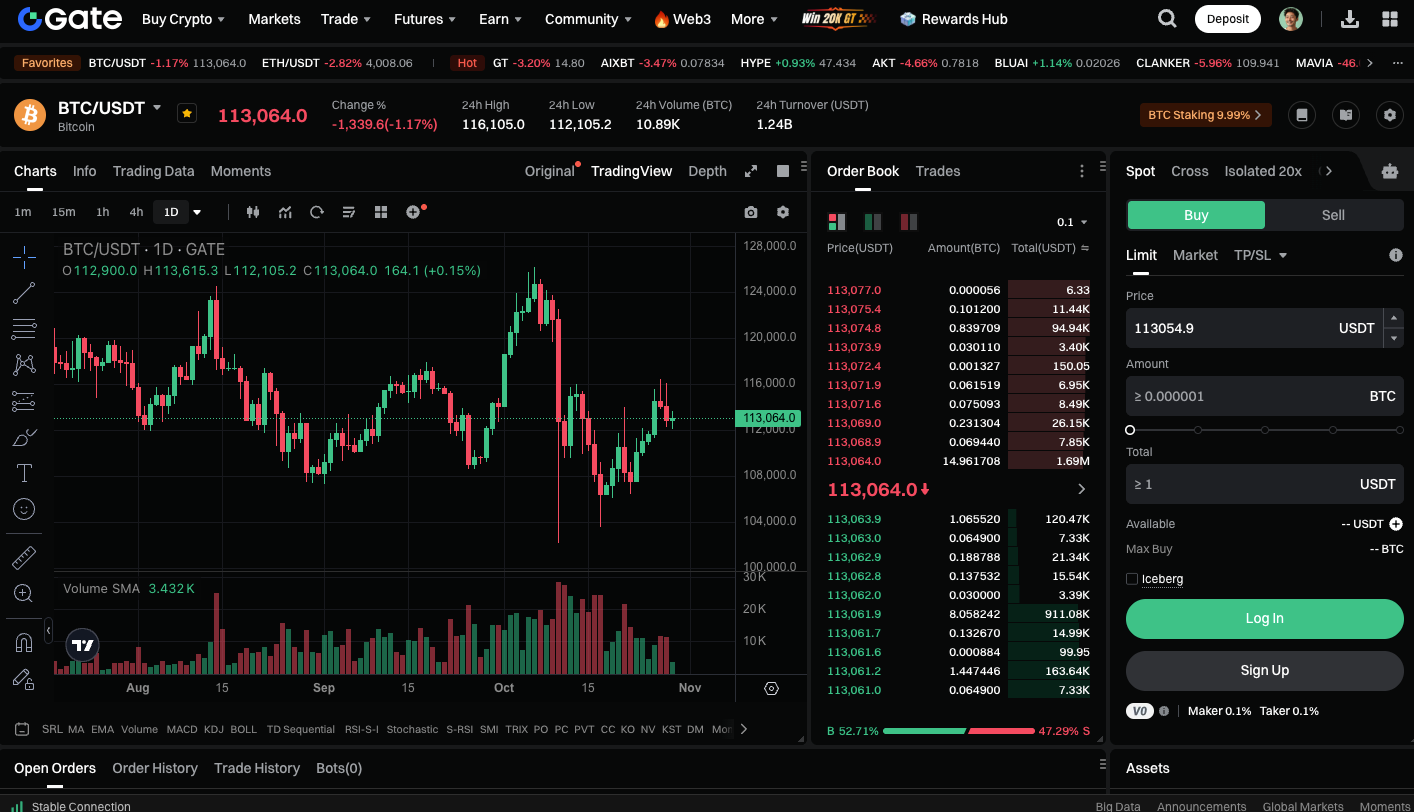Expand the BTC/USDT pair selector
Screen dimensions: 1414x812
coord(157,108)
